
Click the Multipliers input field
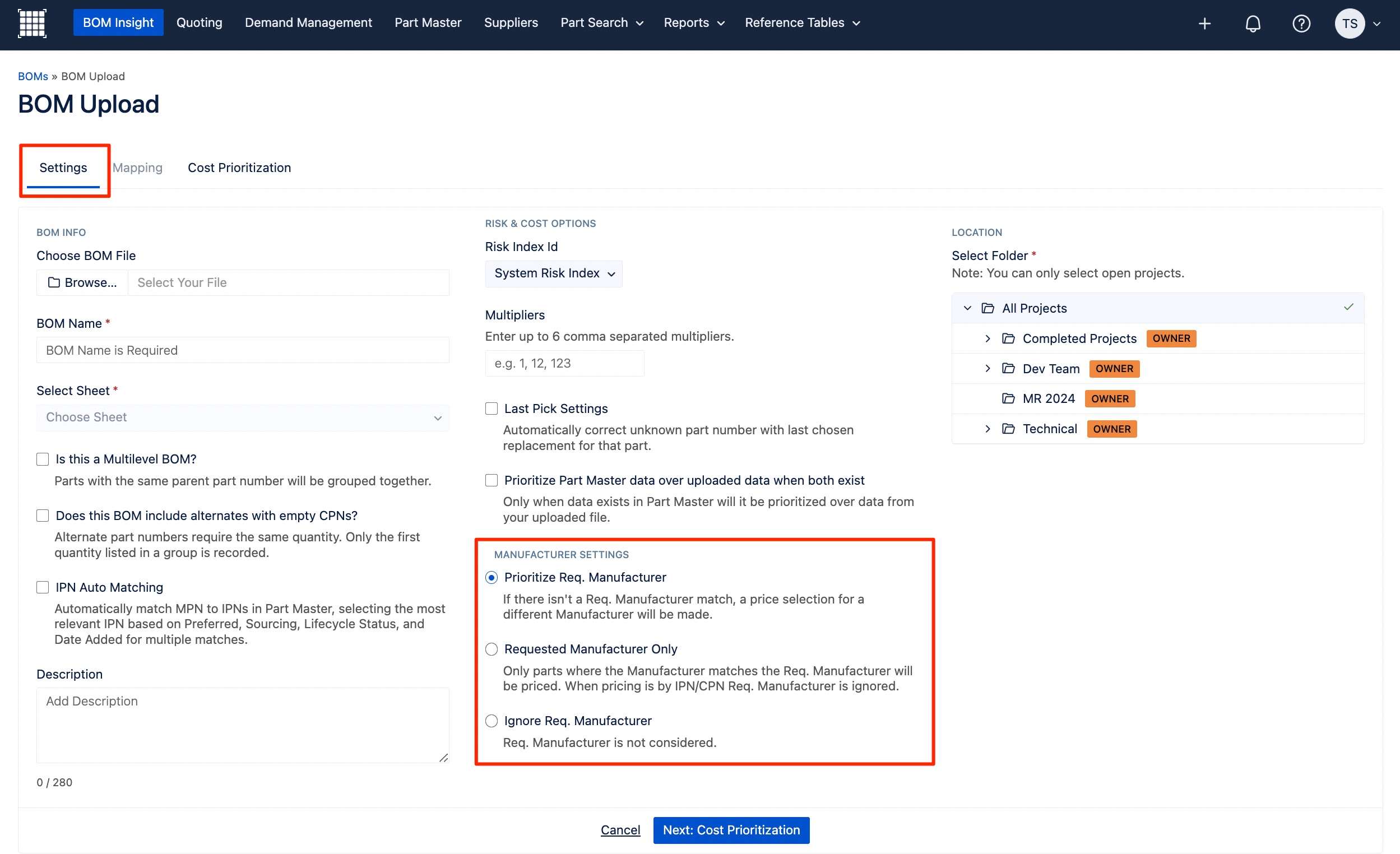coord(564,363)
